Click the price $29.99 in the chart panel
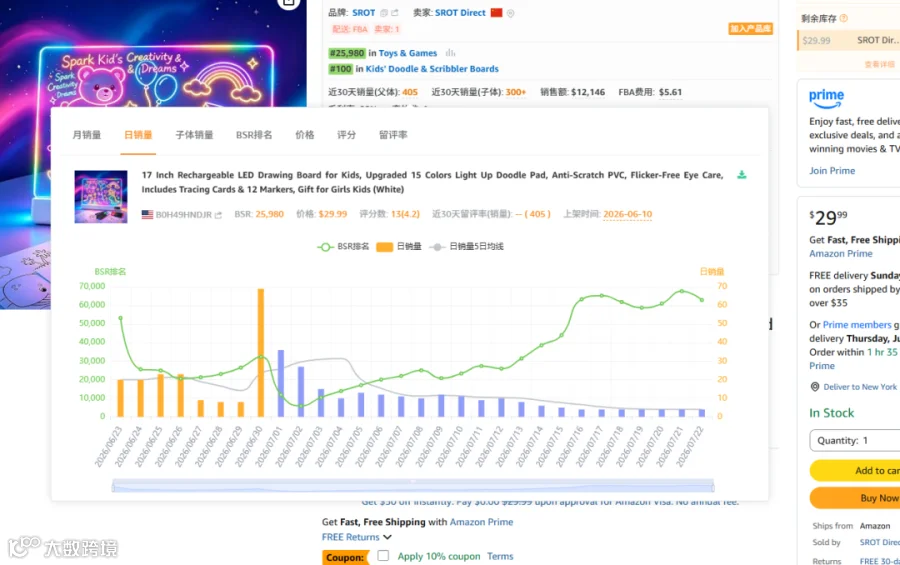 coord(333,214)
